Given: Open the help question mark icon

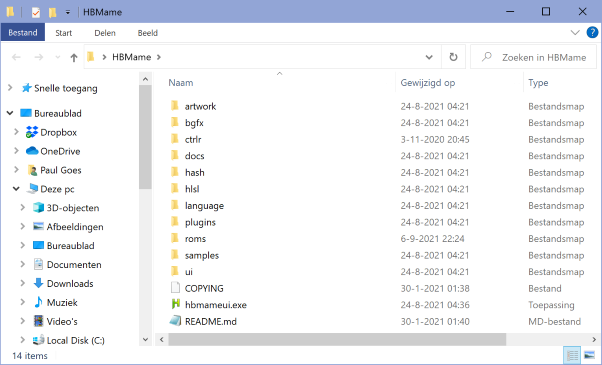Looking at the screenshot, I should click(592, 33).
